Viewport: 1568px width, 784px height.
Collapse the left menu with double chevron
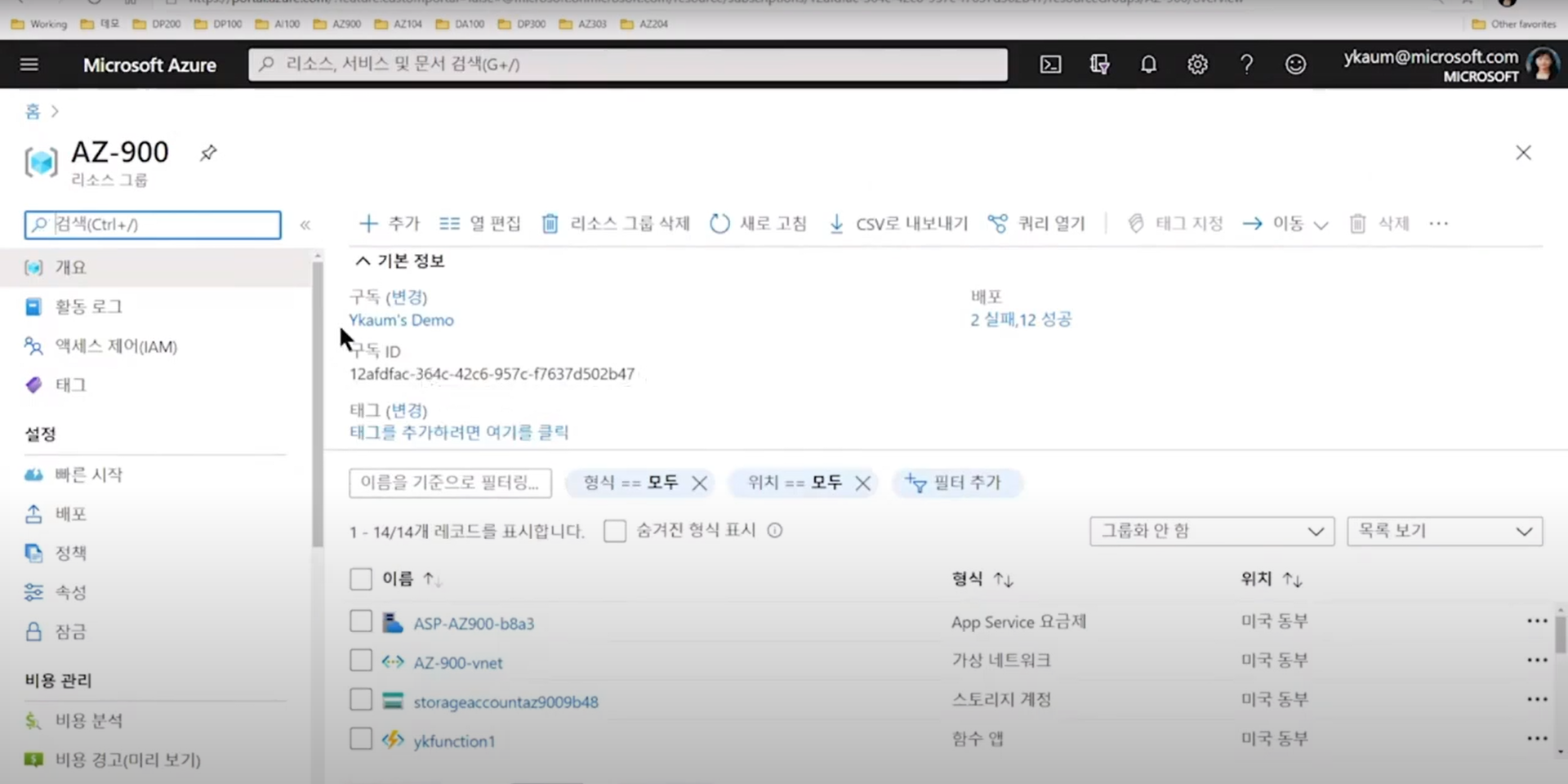pyautogui.click(x=305, y=225)
